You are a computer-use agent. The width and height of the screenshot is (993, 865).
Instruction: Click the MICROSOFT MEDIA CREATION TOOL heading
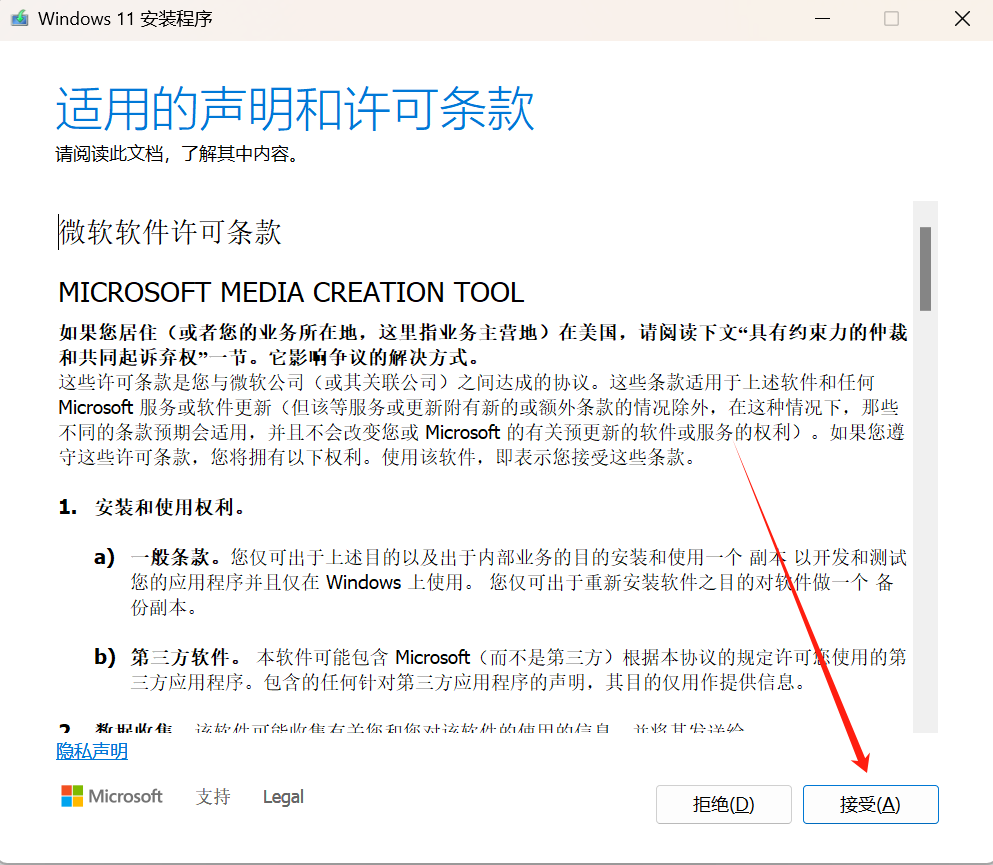pyautogui.click(x=291, y=292)
